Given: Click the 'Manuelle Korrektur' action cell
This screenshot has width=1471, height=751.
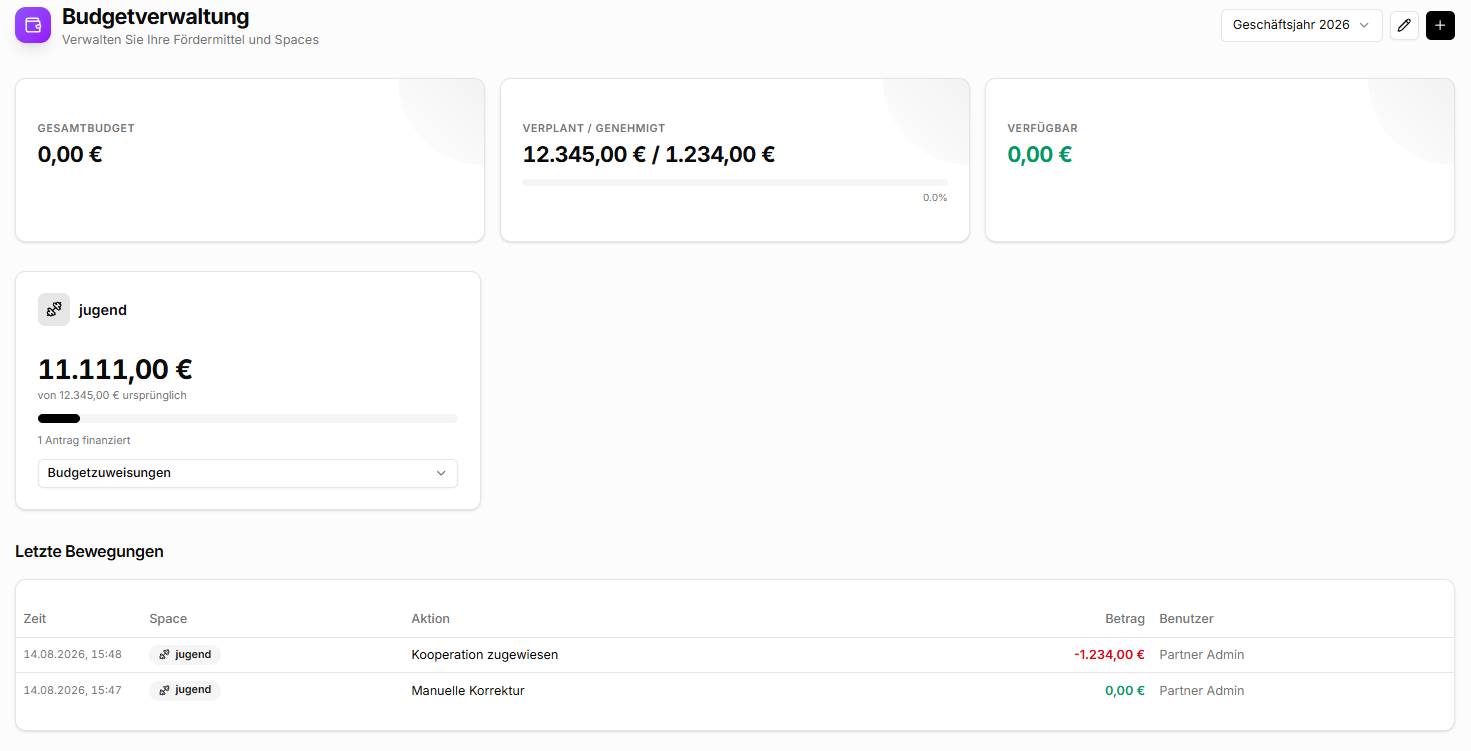Looking at the screenshot, I should [x=468, y=690].
